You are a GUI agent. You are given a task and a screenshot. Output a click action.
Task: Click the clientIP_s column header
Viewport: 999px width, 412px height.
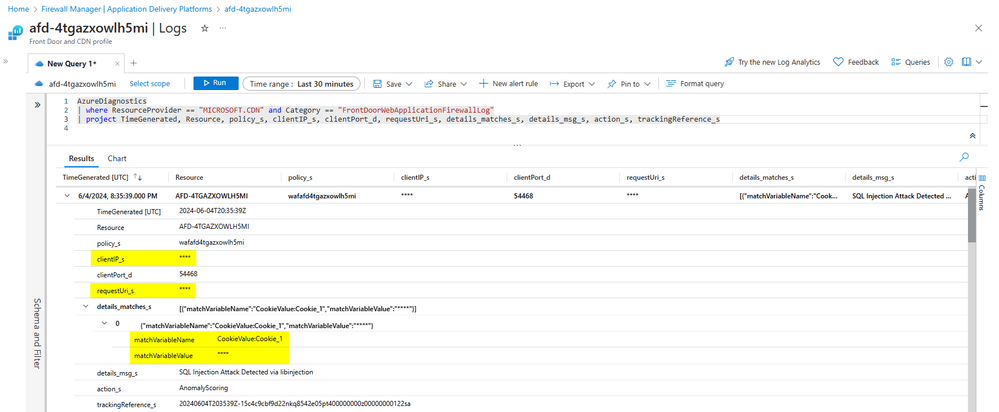pyautogui.click(x=415, y=178)
